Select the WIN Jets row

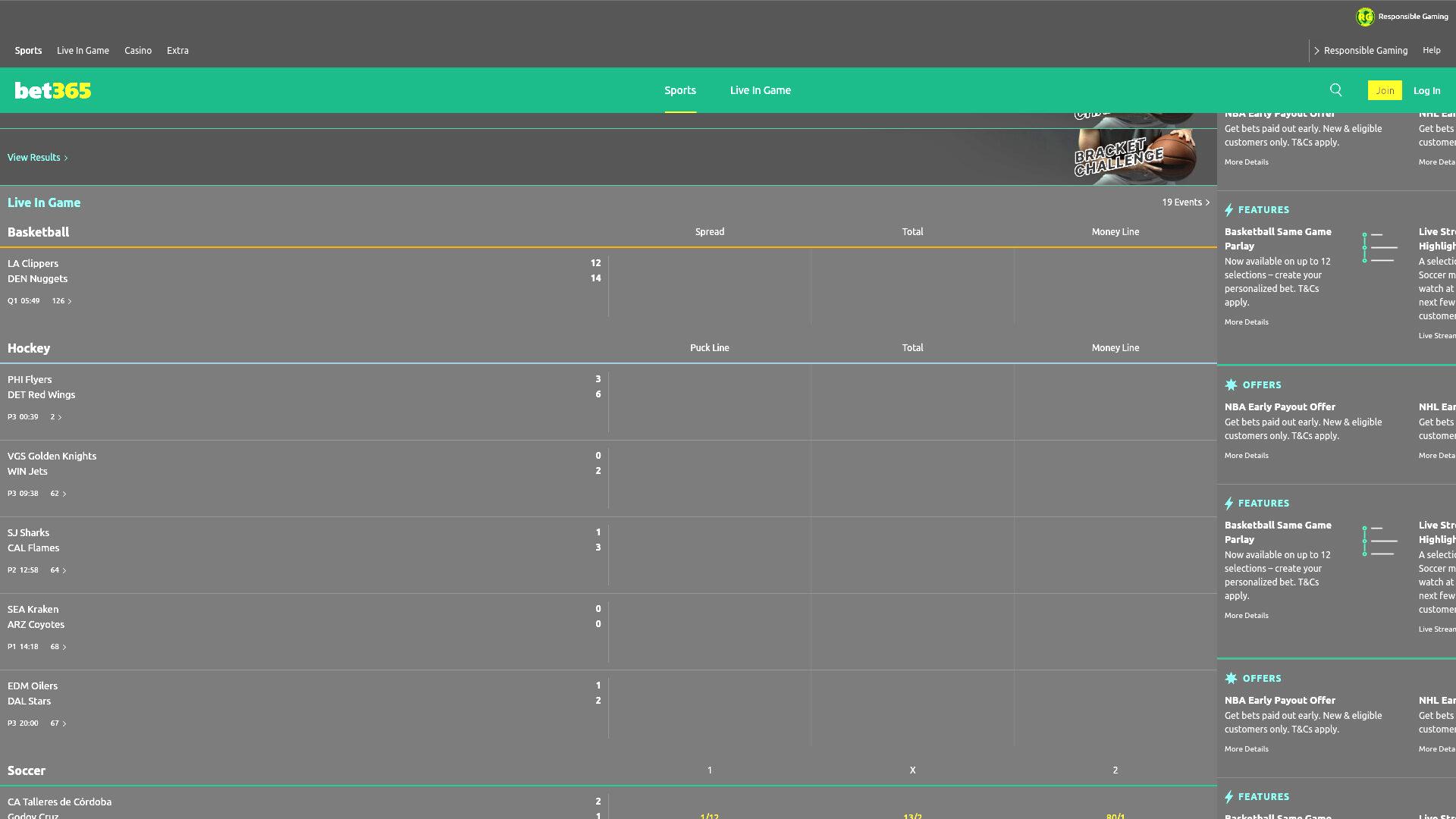(27, 471)
